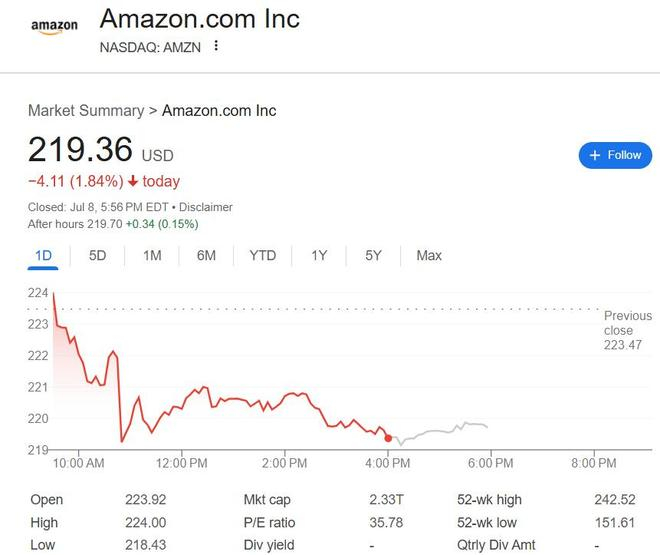Screen dimensions: 660x555
Task: Click the Amazon logo icon
Action: [x=54, y=27]
